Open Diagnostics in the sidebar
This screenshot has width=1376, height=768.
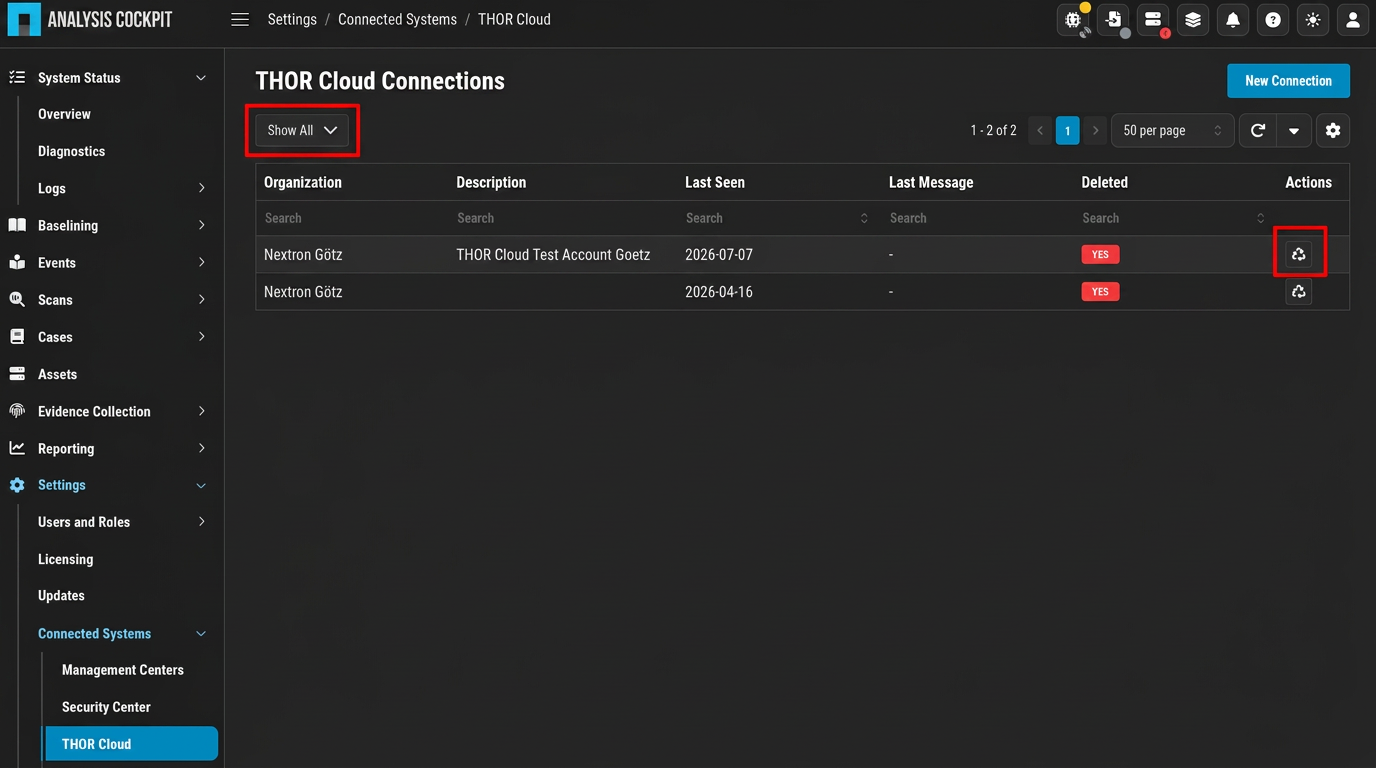(x=71, y=151)
